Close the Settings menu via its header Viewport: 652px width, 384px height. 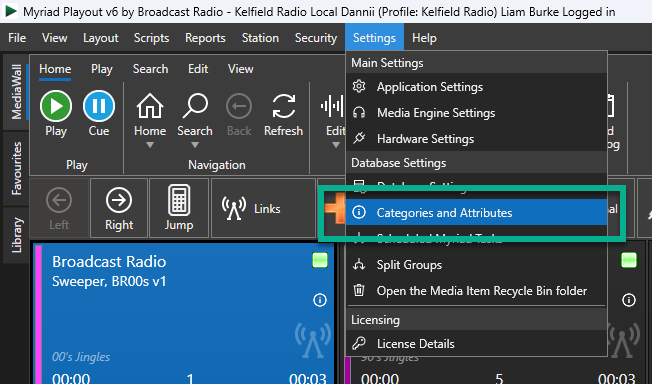point(374,38)
